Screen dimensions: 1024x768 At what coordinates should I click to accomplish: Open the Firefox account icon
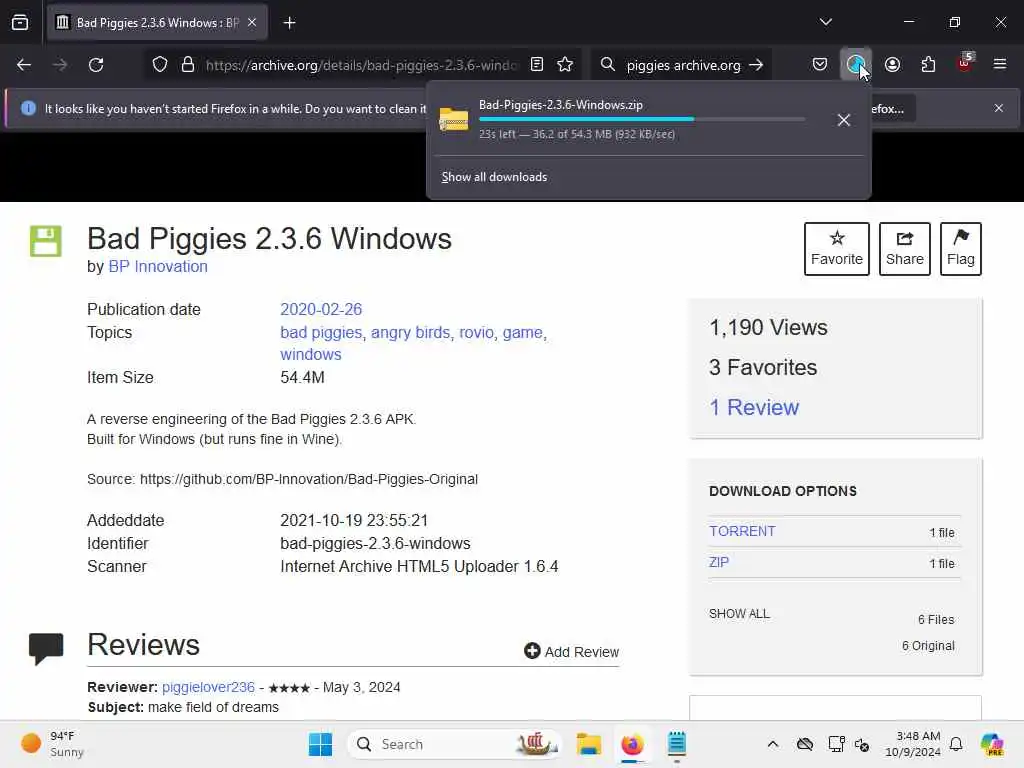[893, 64]
